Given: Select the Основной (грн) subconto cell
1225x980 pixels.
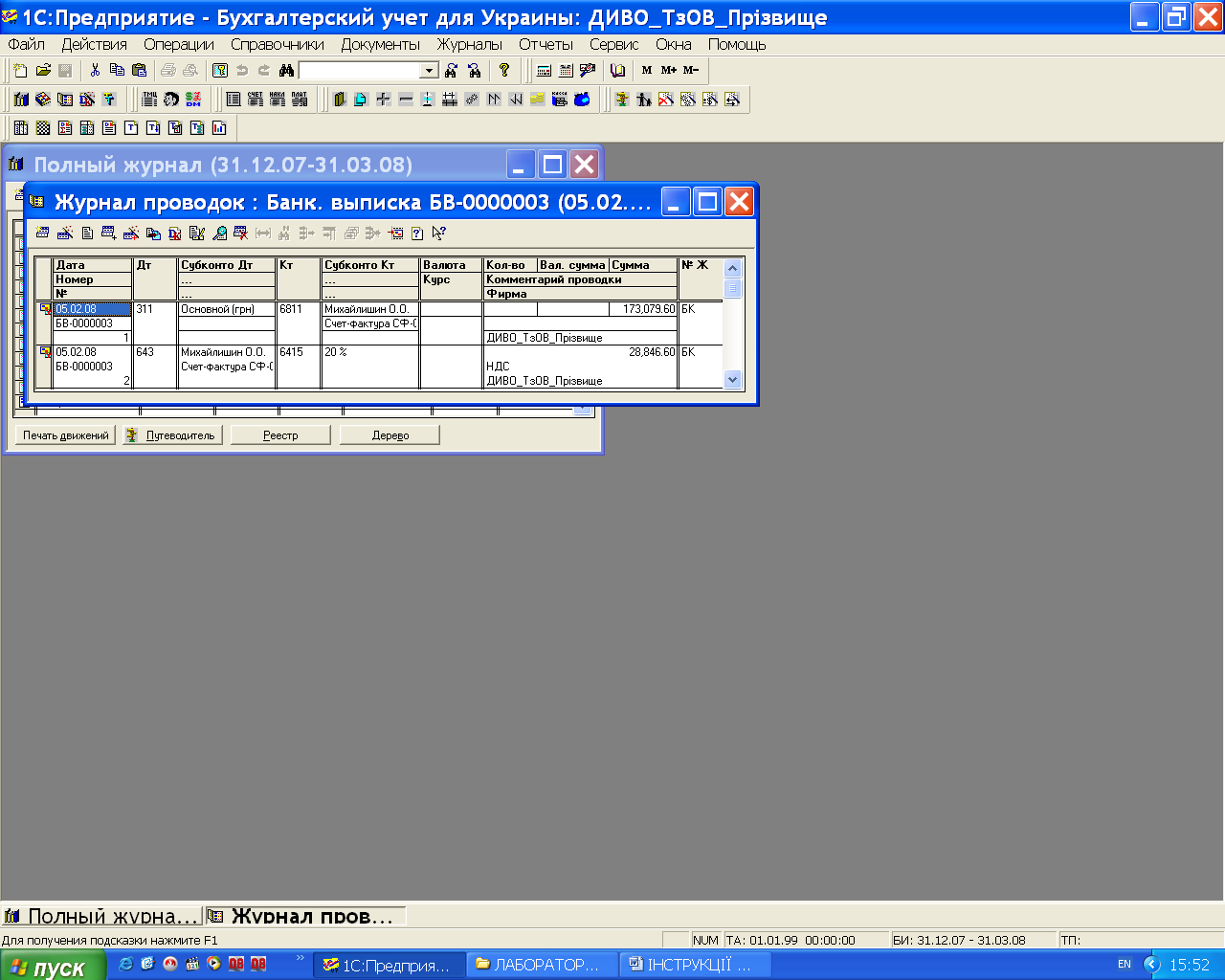Looking at the screenshot, I should pos(227,309).
